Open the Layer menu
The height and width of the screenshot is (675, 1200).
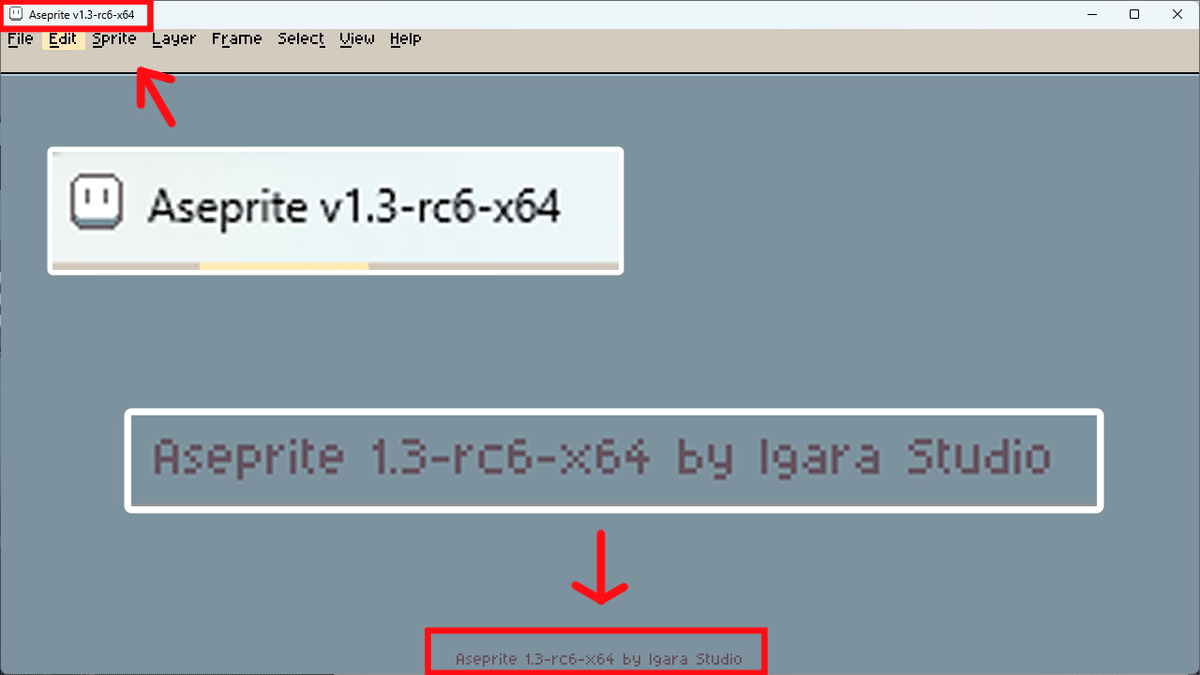[174, 39]
